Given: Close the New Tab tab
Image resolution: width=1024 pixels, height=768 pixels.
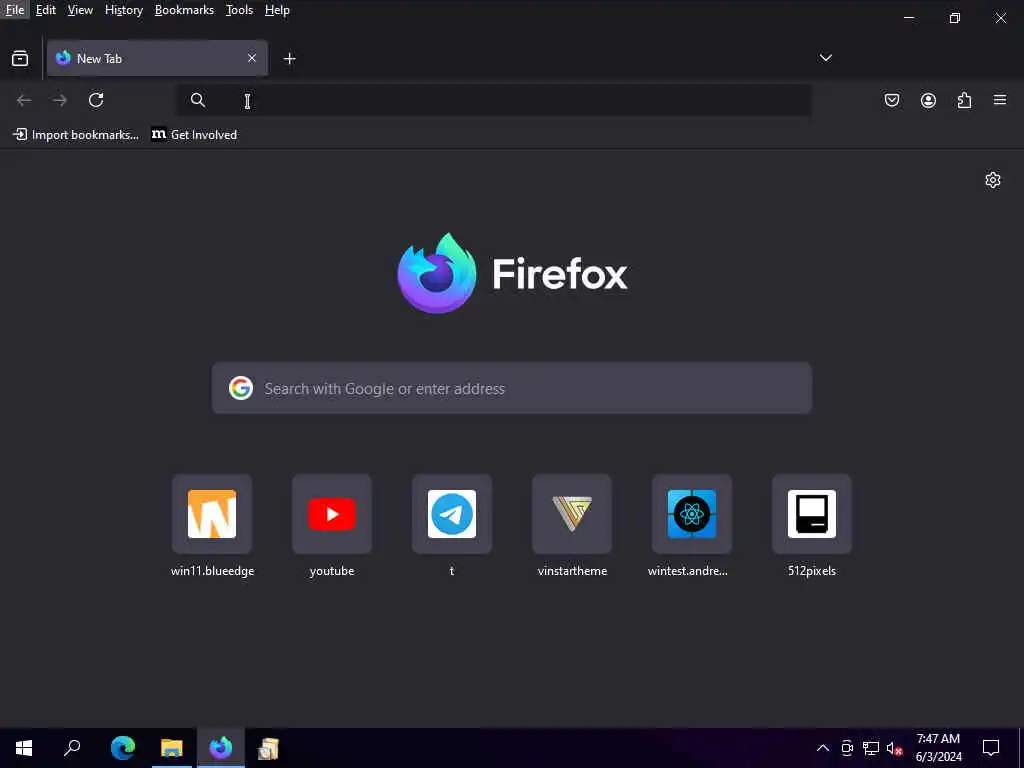Looking at the screenshot, I should tap(252, 58).
